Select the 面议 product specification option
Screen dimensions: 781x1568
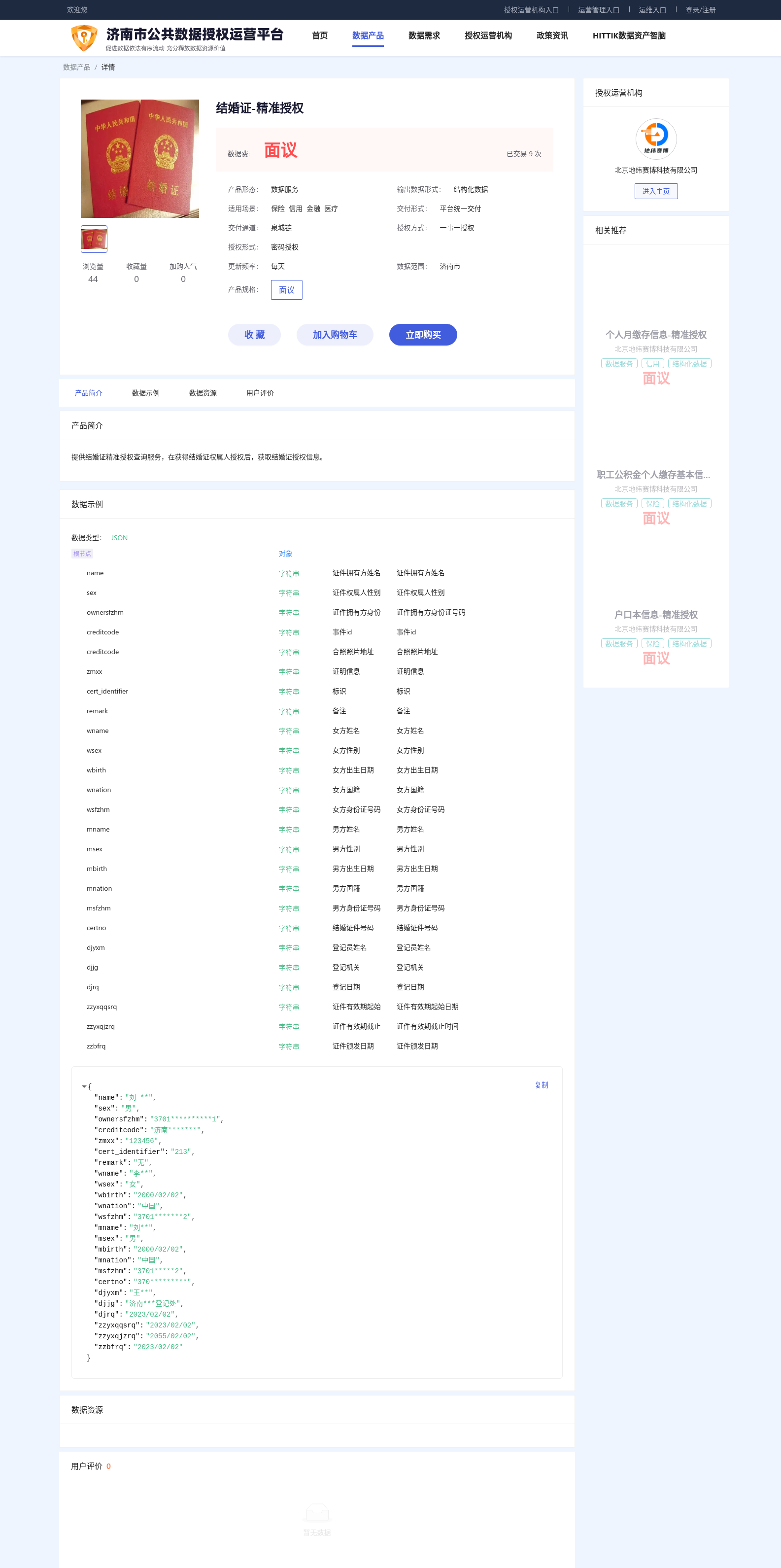(x=286, y=290)
